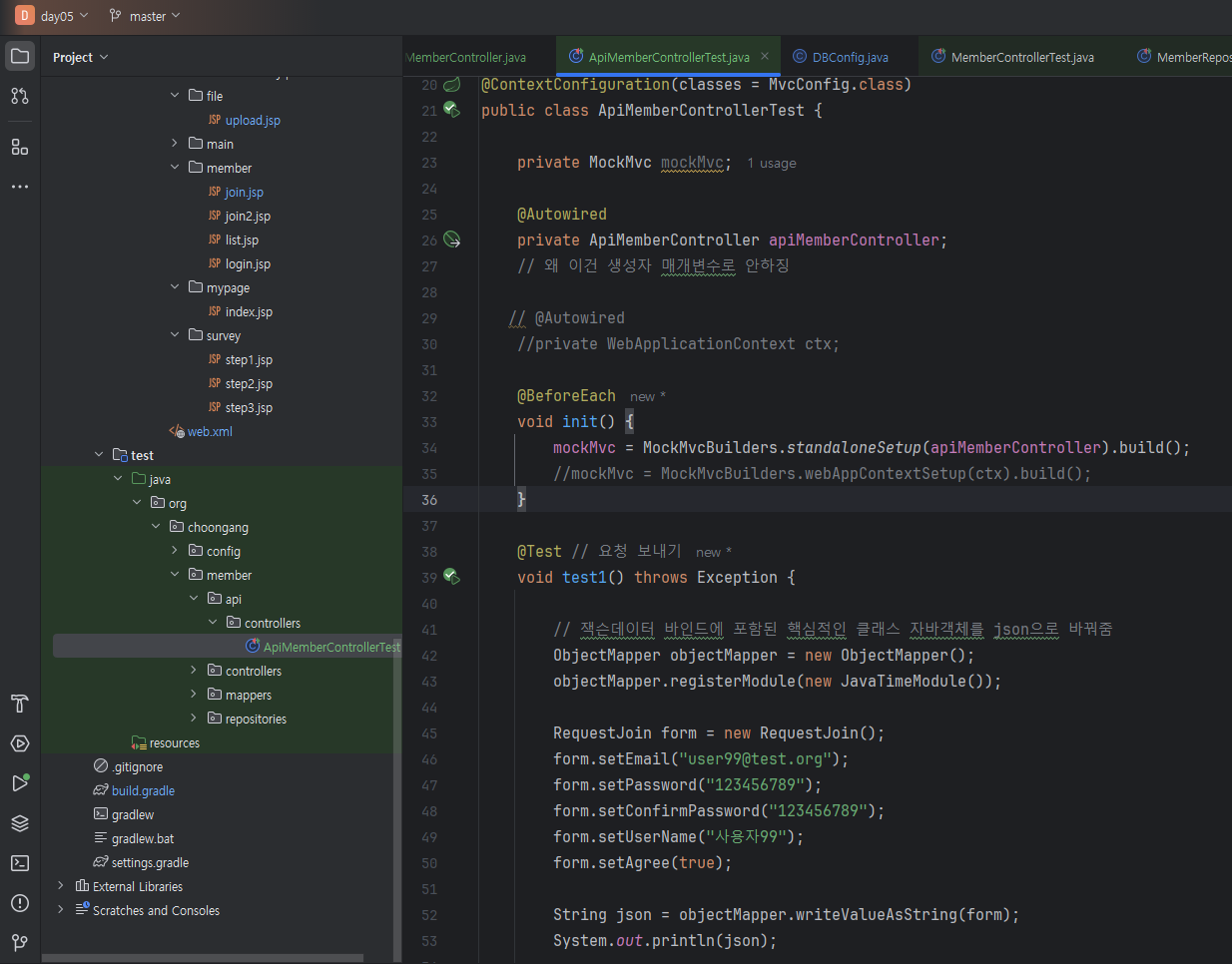Expand the Project view selector dropdown
This screenshot has height=964, width=1232.
80,58
